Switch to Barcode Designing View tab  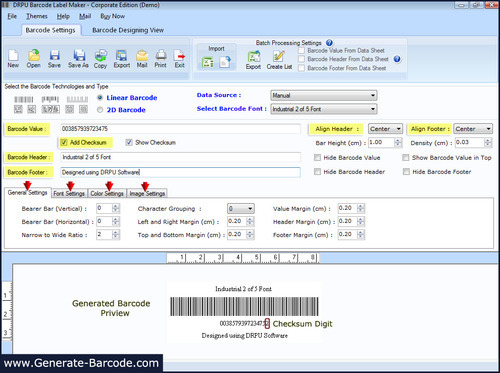128,30
